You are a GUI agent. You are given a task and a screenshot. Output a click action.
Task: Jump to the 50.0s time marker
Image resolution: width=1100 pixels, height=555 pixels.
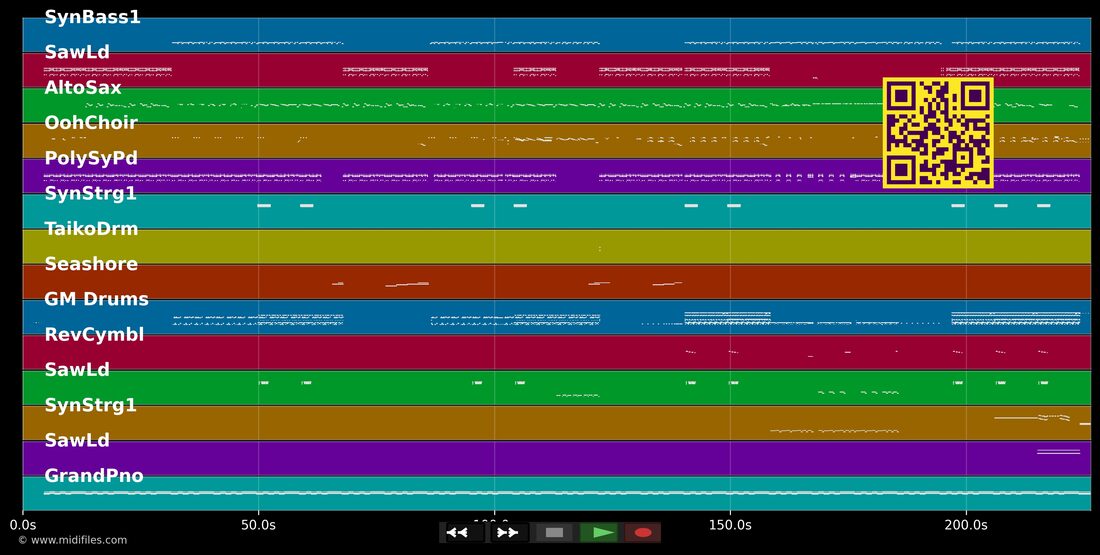click(259, 525)
